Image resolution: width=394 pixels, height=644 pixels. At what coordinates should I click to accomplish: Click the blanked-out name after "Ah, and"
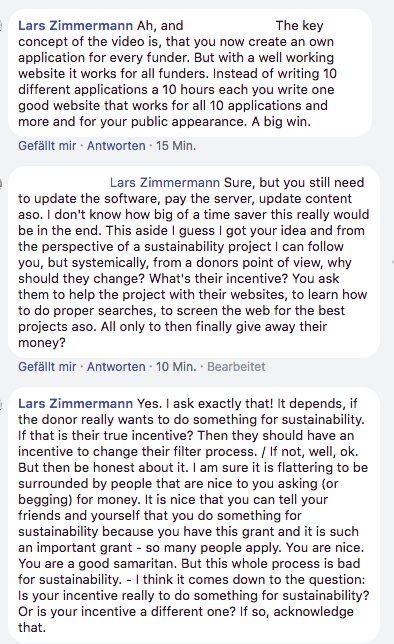229,25
